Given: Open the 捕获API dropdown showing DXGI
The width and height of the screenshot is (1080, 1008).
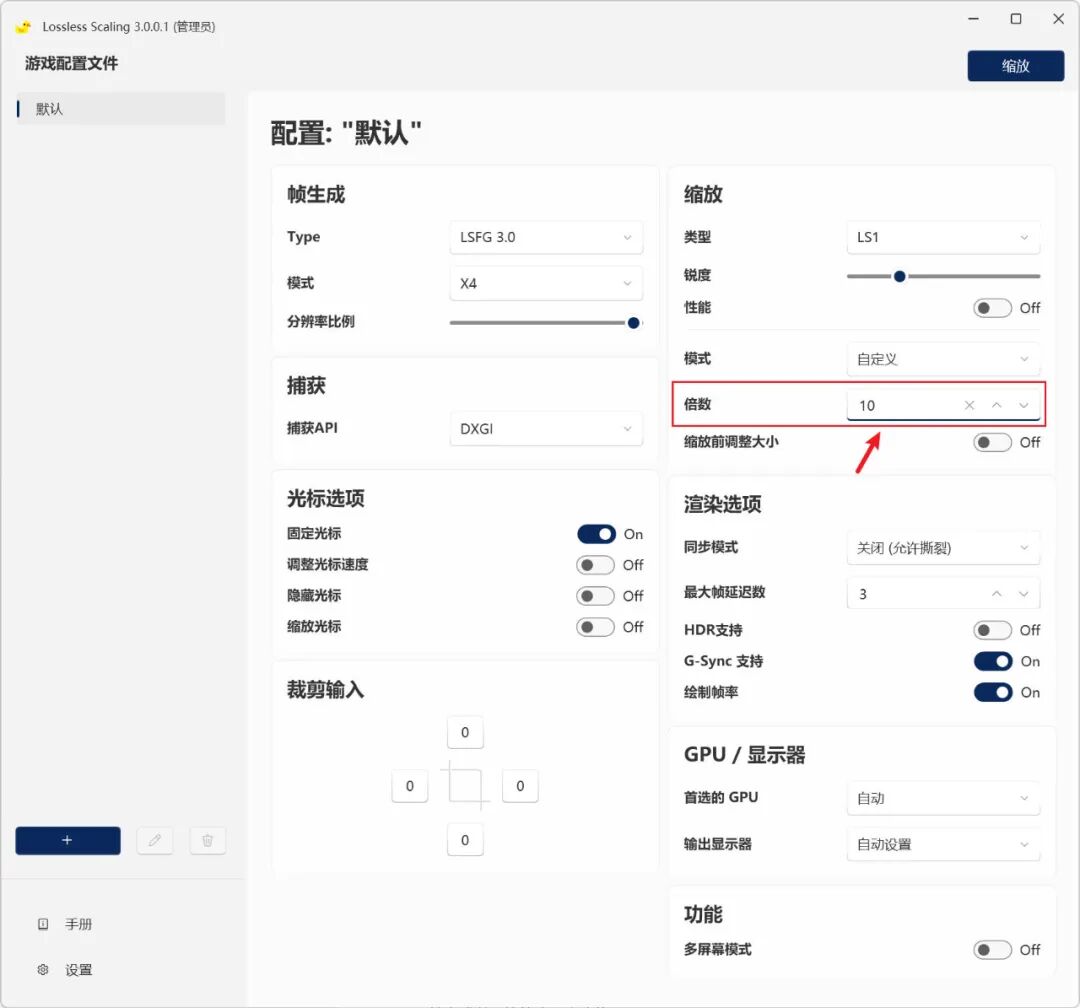Looking at the screenshot, I should pos(545,429).
